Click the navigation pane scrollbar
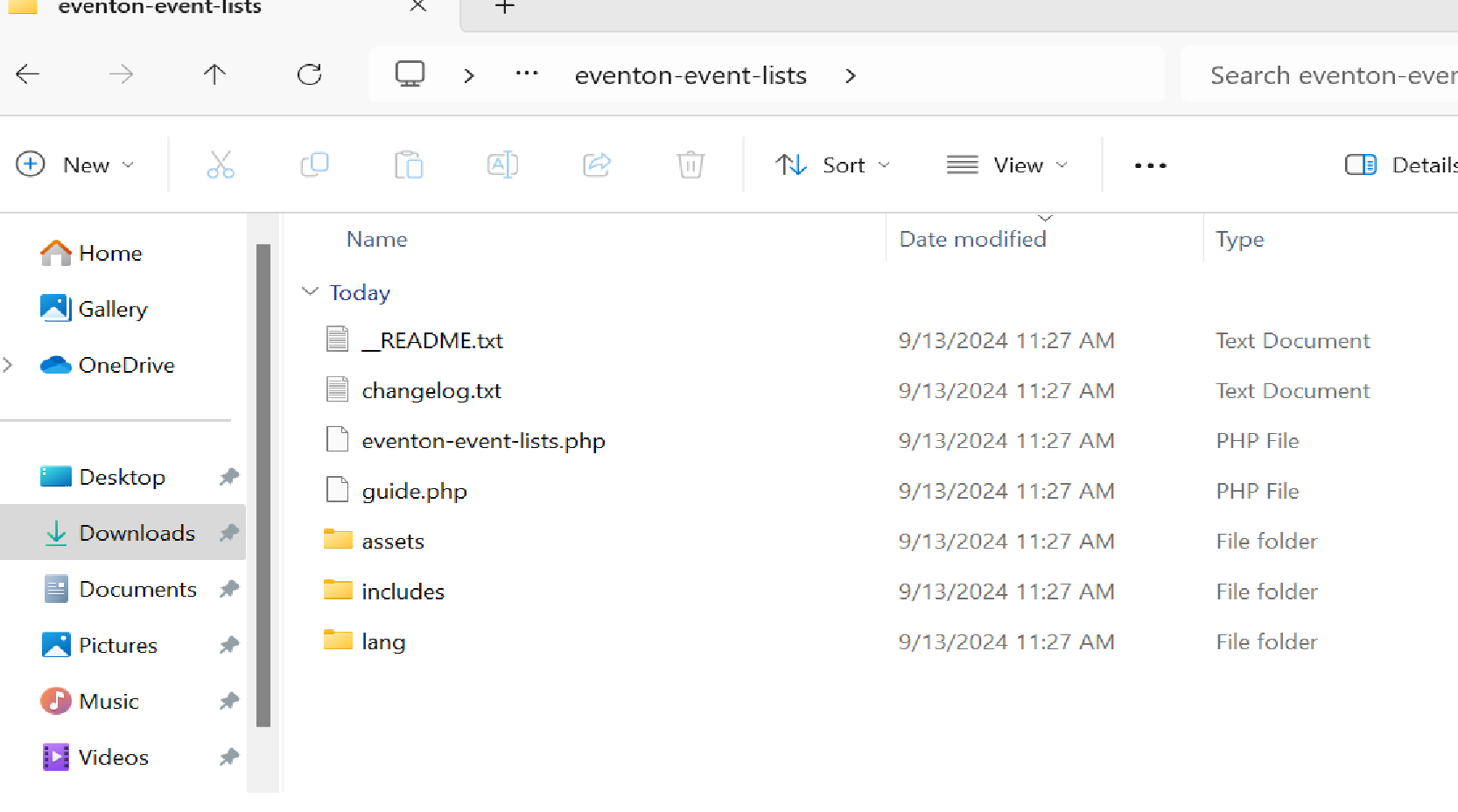This screenshot has width=1458, height=812. (263, 486)
